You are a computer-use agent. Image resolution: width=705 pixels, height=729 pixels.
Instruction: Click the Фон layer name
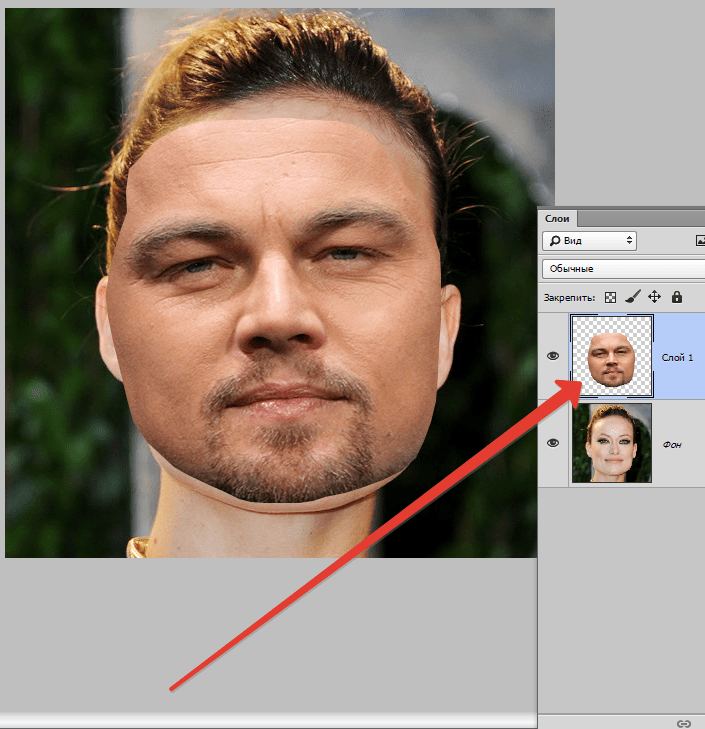click(x=672, y=445)
